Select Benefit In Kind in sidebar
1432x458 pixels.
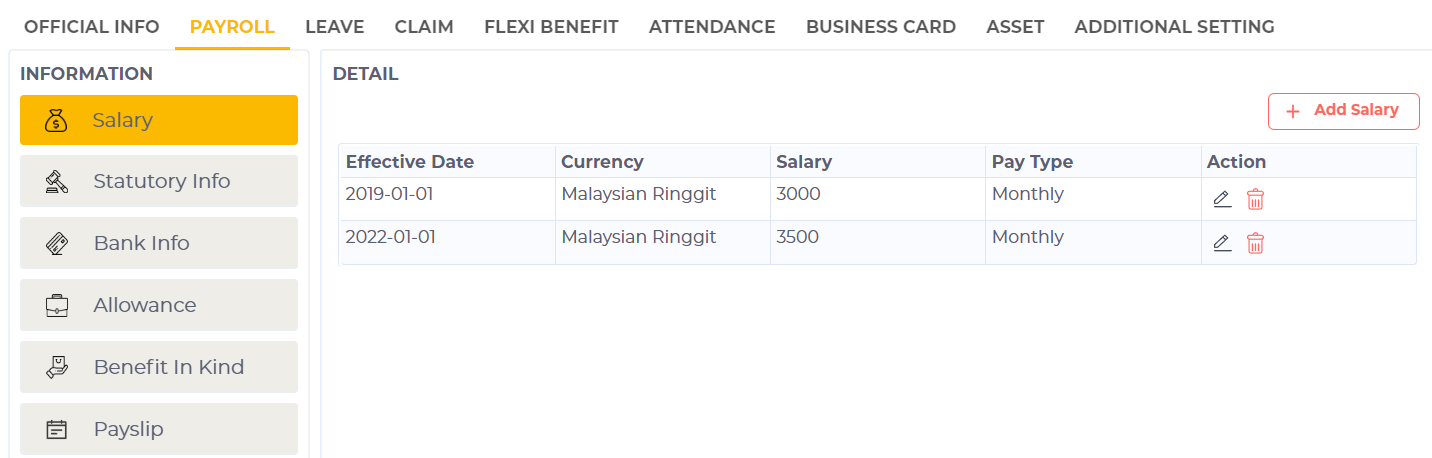tap(159, 367)
